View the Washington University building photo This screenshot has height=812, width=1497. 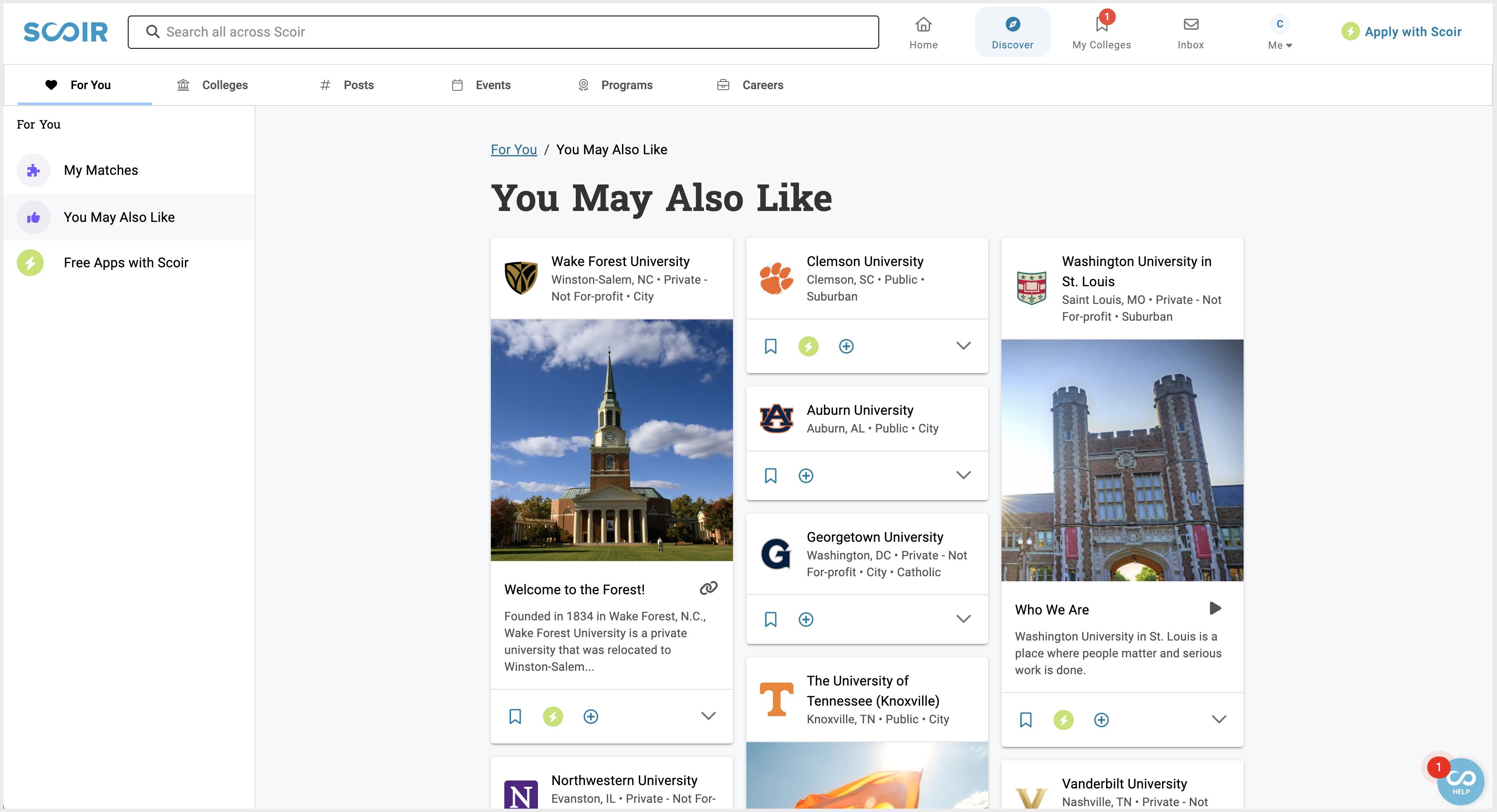[1122, 460]
